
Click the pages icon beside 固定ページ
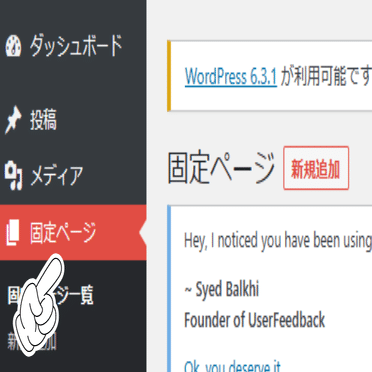point(13,232)
